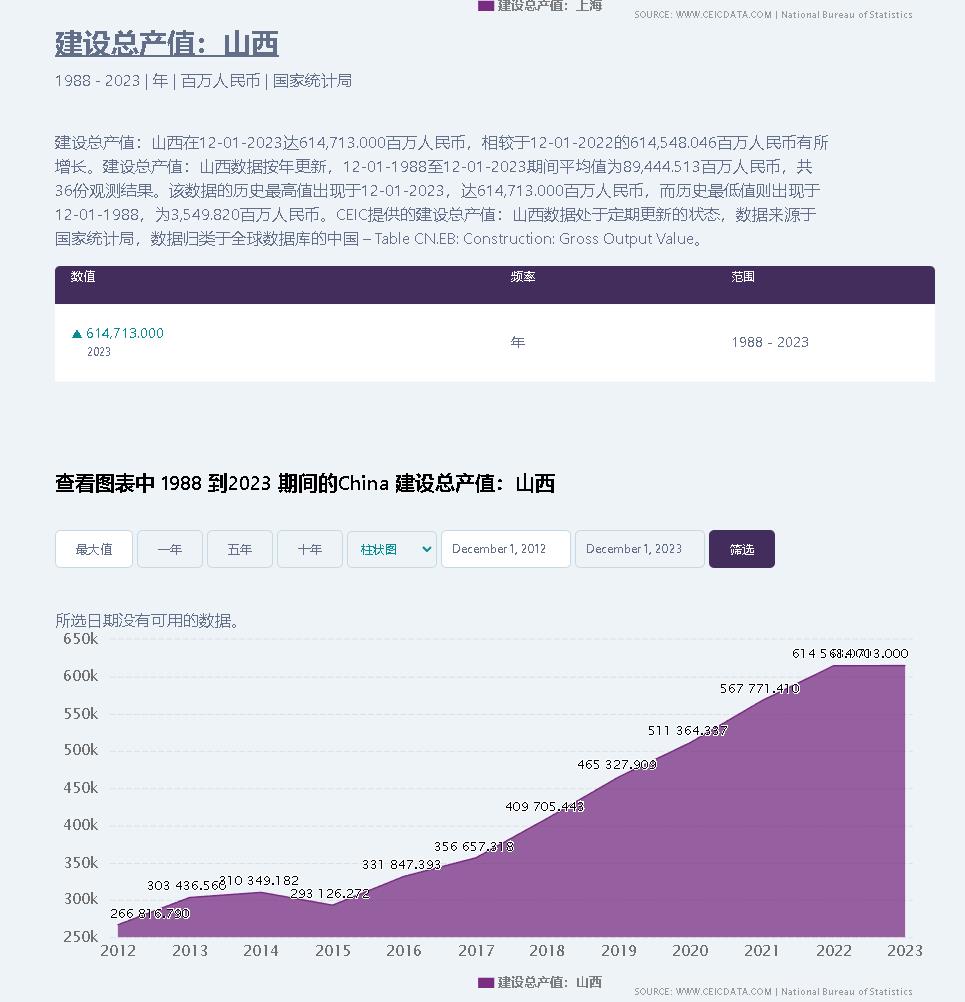Edit the December 1, 2023 end date
The width and height of the screenshot is (965, 1002).
point(639,549)
